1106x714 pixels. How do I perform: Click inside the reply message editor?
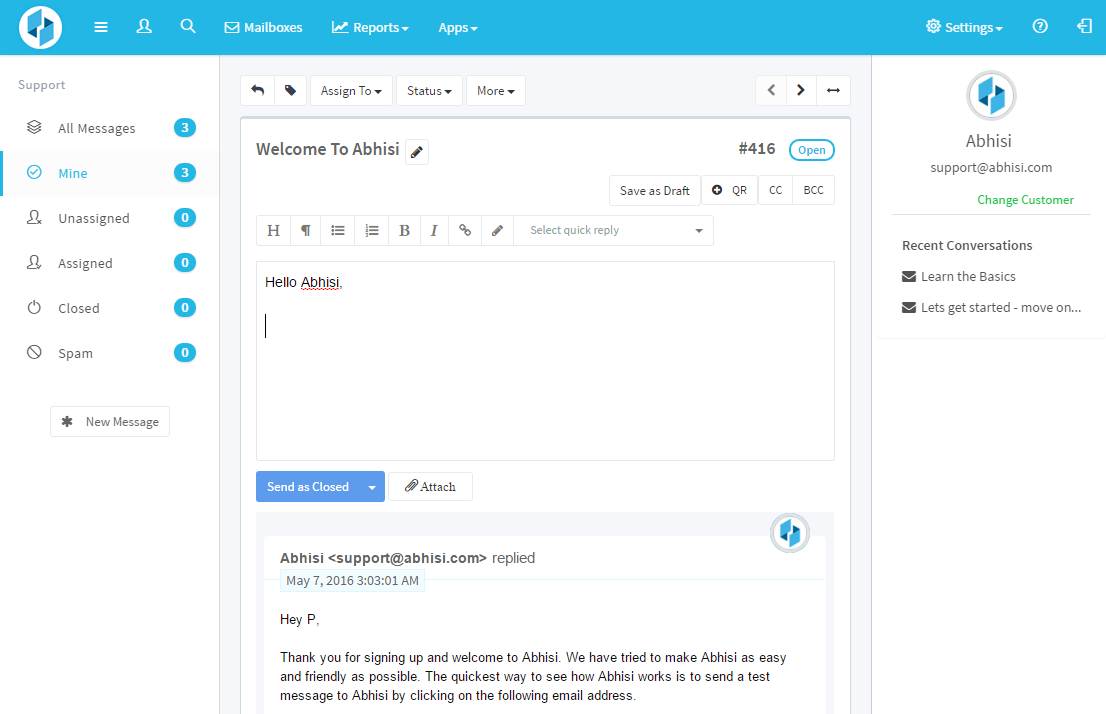(x=545, y=361)
